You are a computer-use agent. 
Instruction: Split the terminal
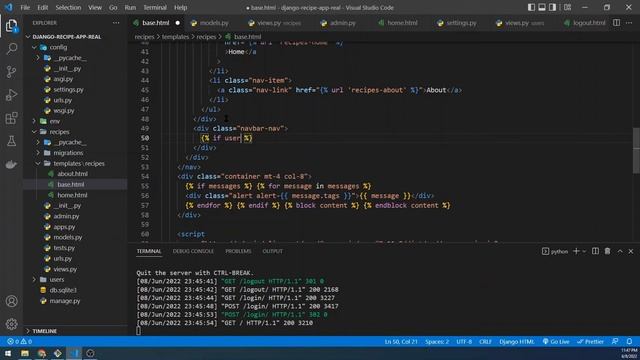pyautogui.click(x=596, y=251)
